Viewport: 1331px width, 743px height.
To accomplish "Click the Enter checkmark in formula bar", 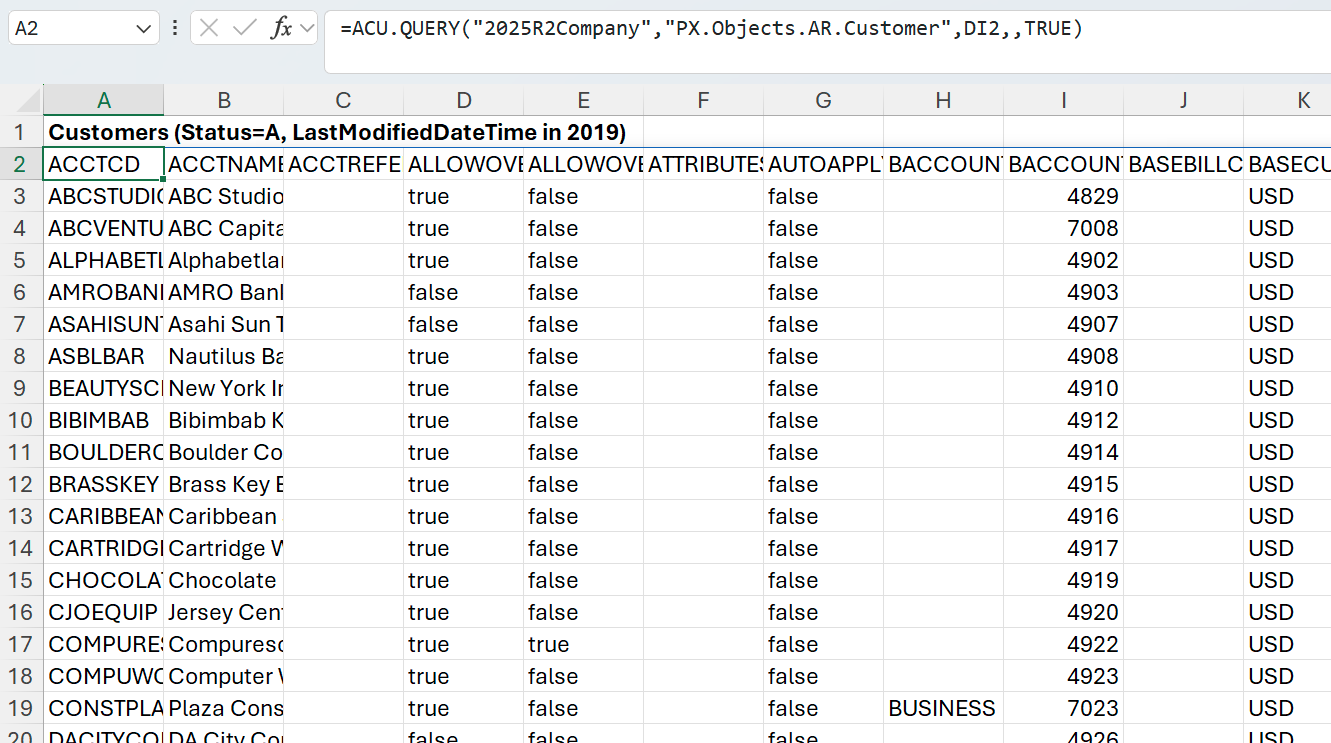I will click(x=244, y=28).
